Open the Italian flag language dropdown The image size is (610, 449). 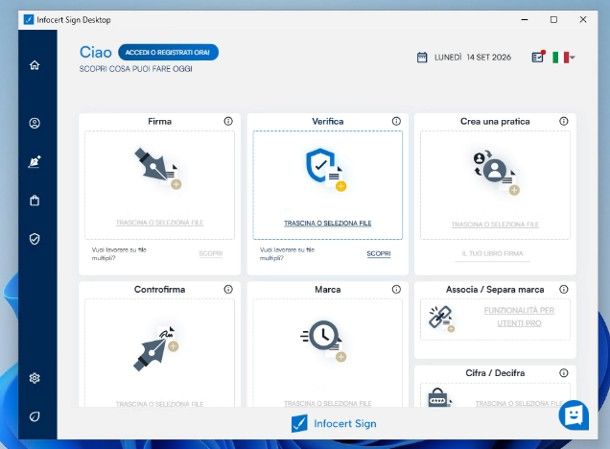tap(563, 58)
